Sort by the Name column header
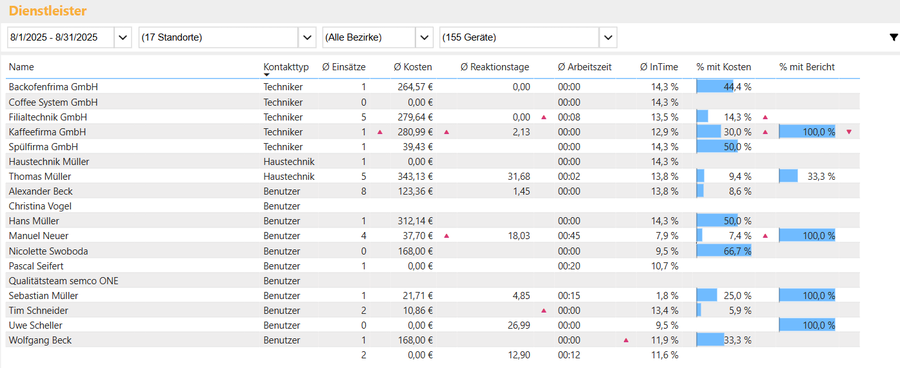 click(22, 67)
